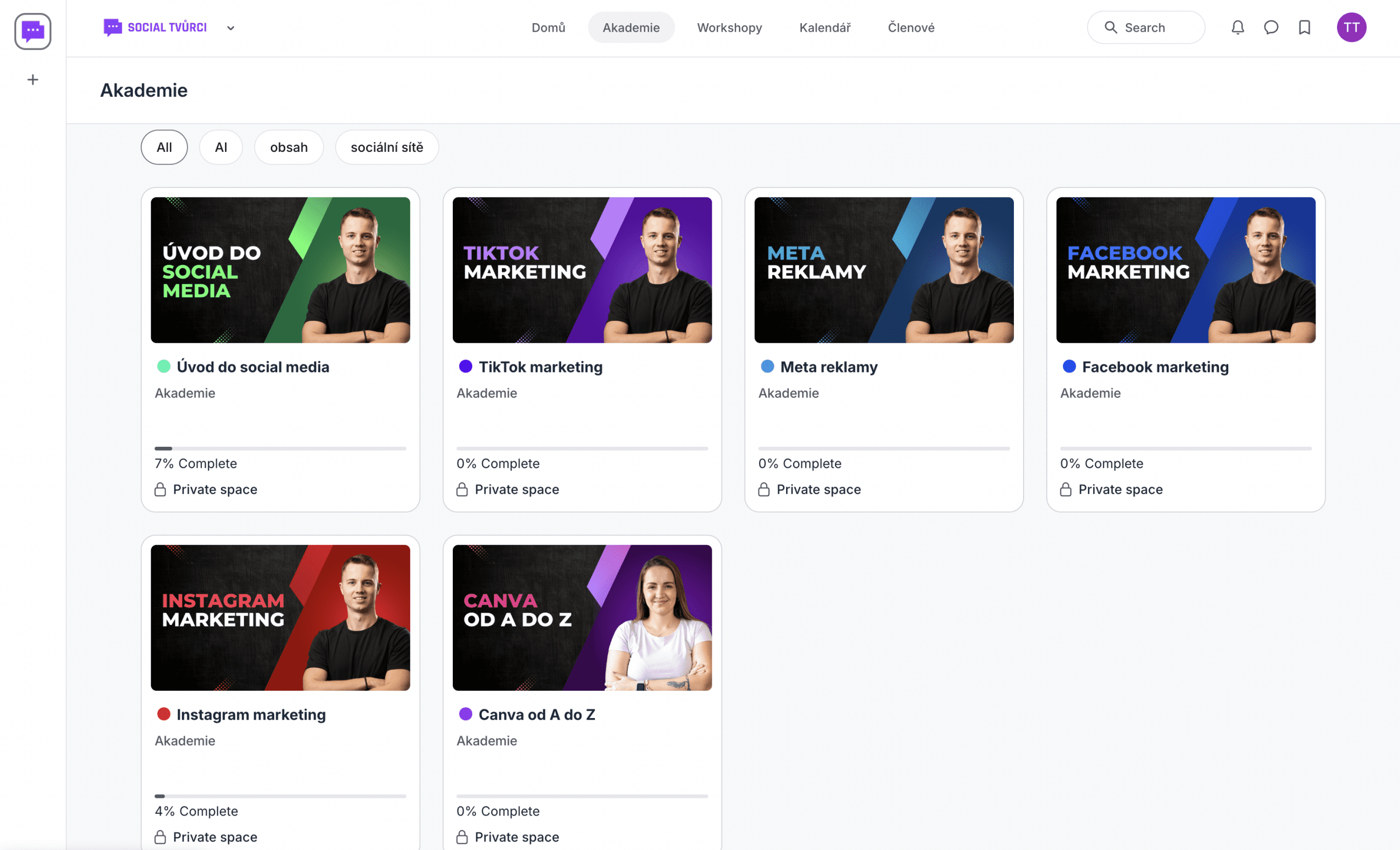1400x850 pixels.
Task: Click '0% Complete' on Facebook marketing card
Action: click(1101, 463)
